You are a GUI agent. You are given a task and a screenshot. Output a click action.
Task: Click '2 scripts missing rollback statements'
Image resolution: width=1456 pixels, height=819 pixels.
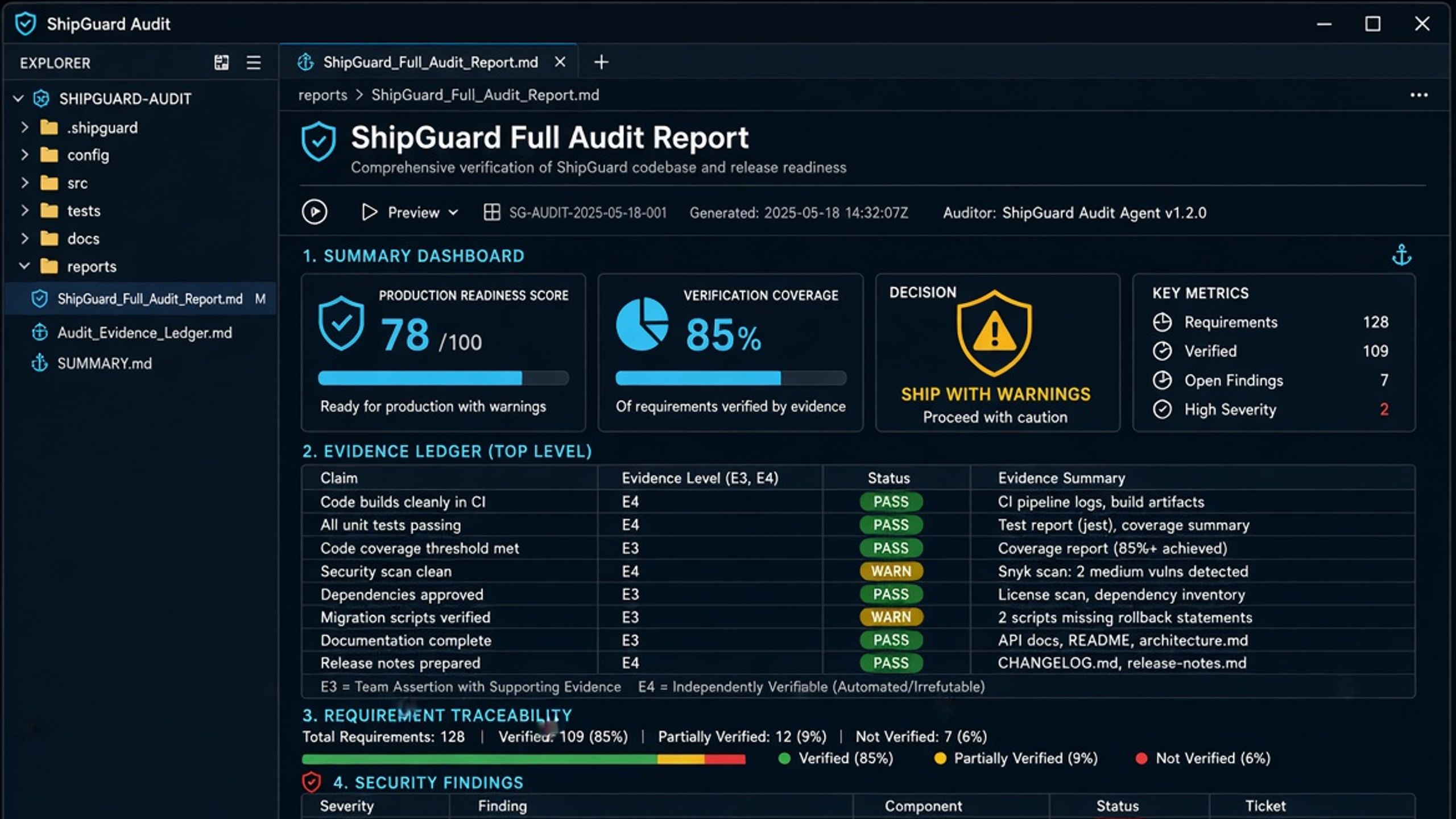coord(1125,617)
